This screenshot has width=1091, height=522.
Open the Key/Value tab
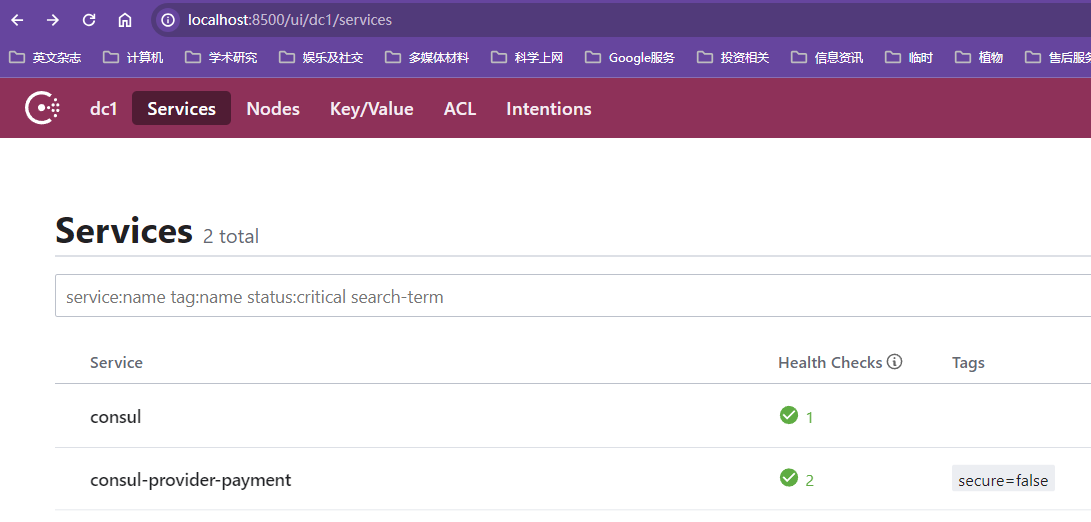[371, 109]
